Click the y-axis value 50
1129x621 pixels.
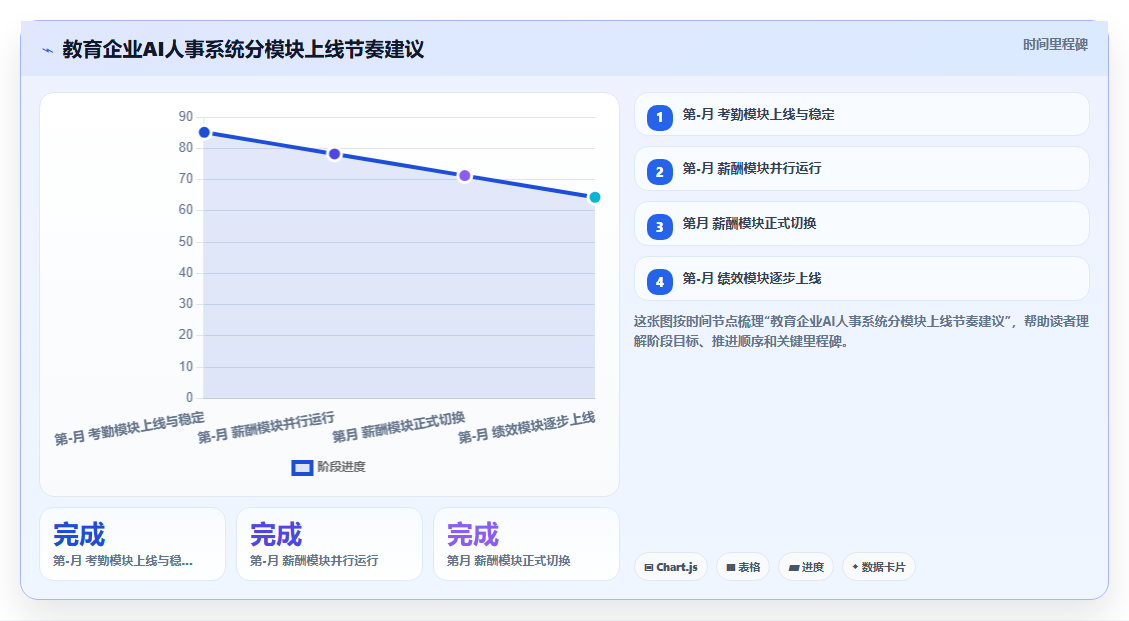[186, 241]
